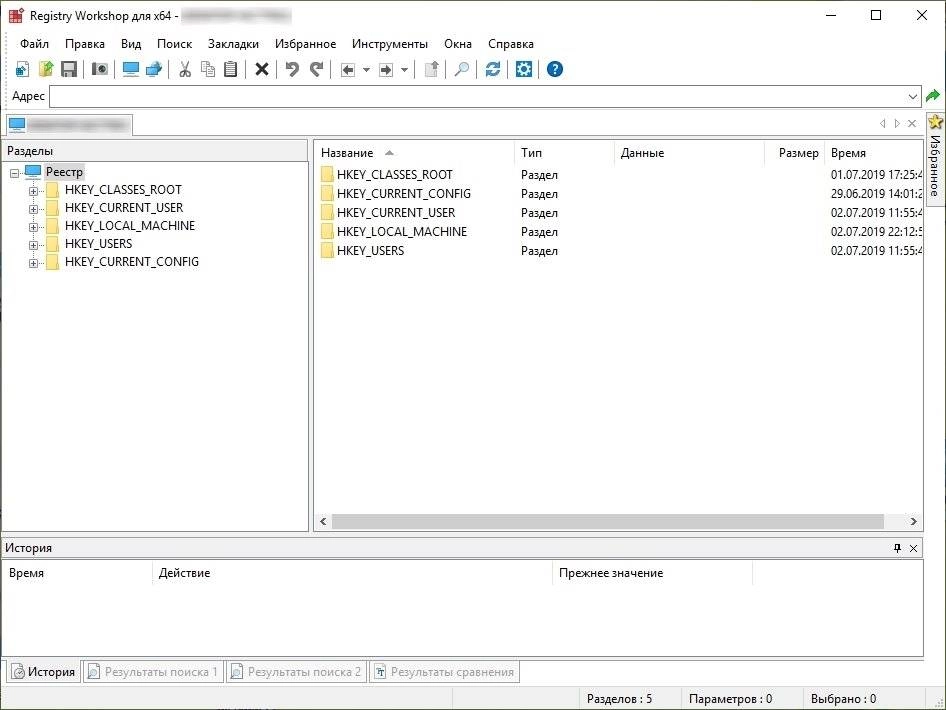The width and height of the screenshot is (946, 710).
Task: Open help question mark icon
Action: [554, 69]
